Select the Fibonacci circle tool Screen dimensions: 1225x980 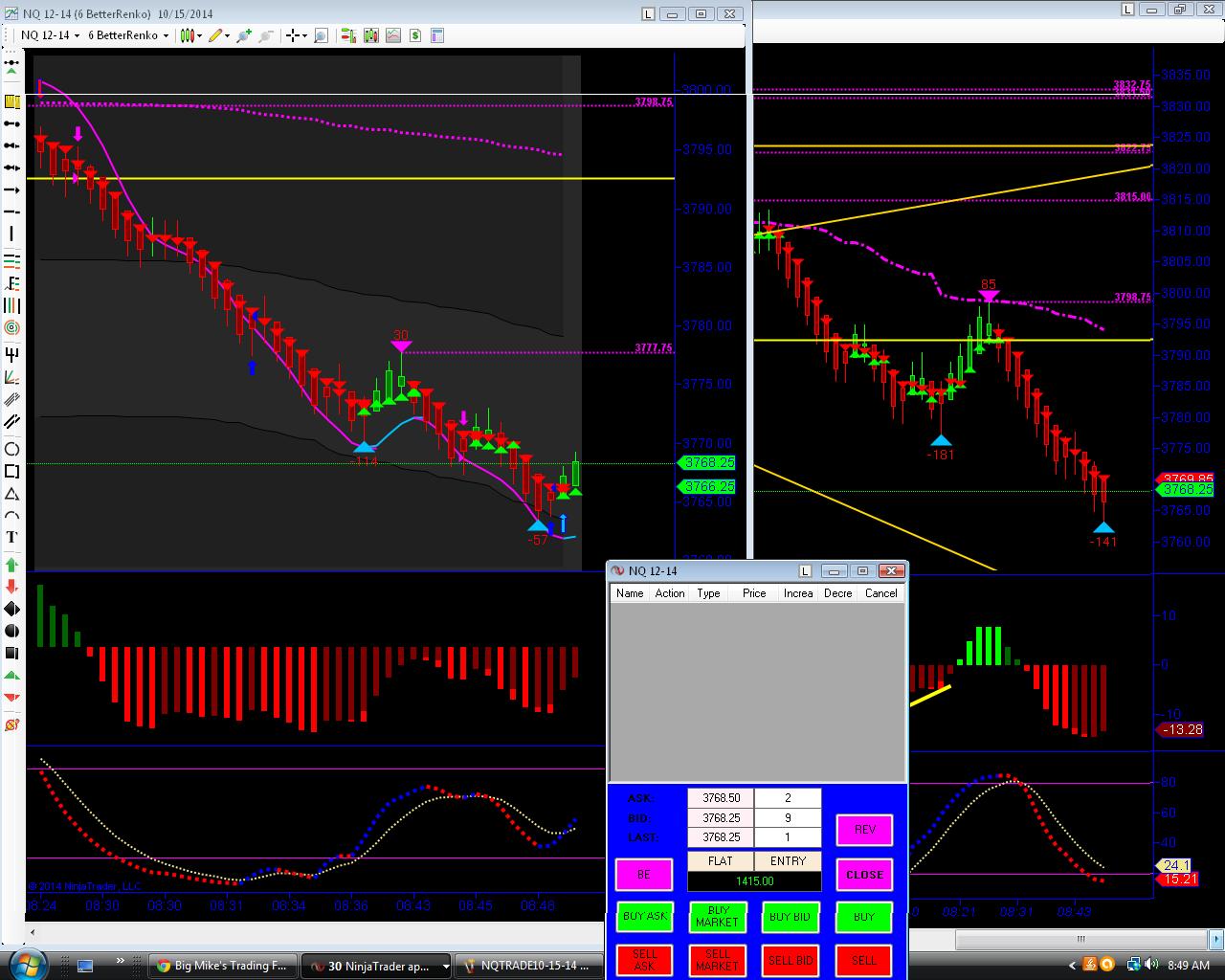(11, 327)
